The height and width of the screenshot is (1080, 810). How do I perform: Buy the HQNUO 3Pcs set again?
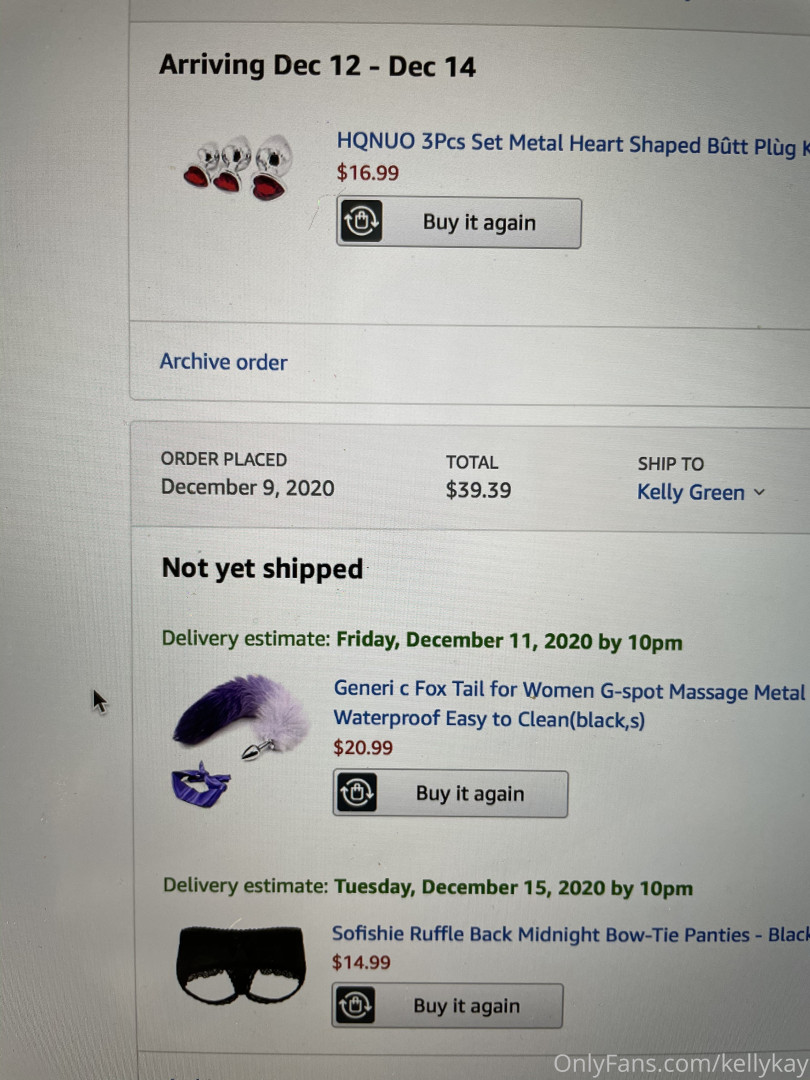click(x=479, y=223)
